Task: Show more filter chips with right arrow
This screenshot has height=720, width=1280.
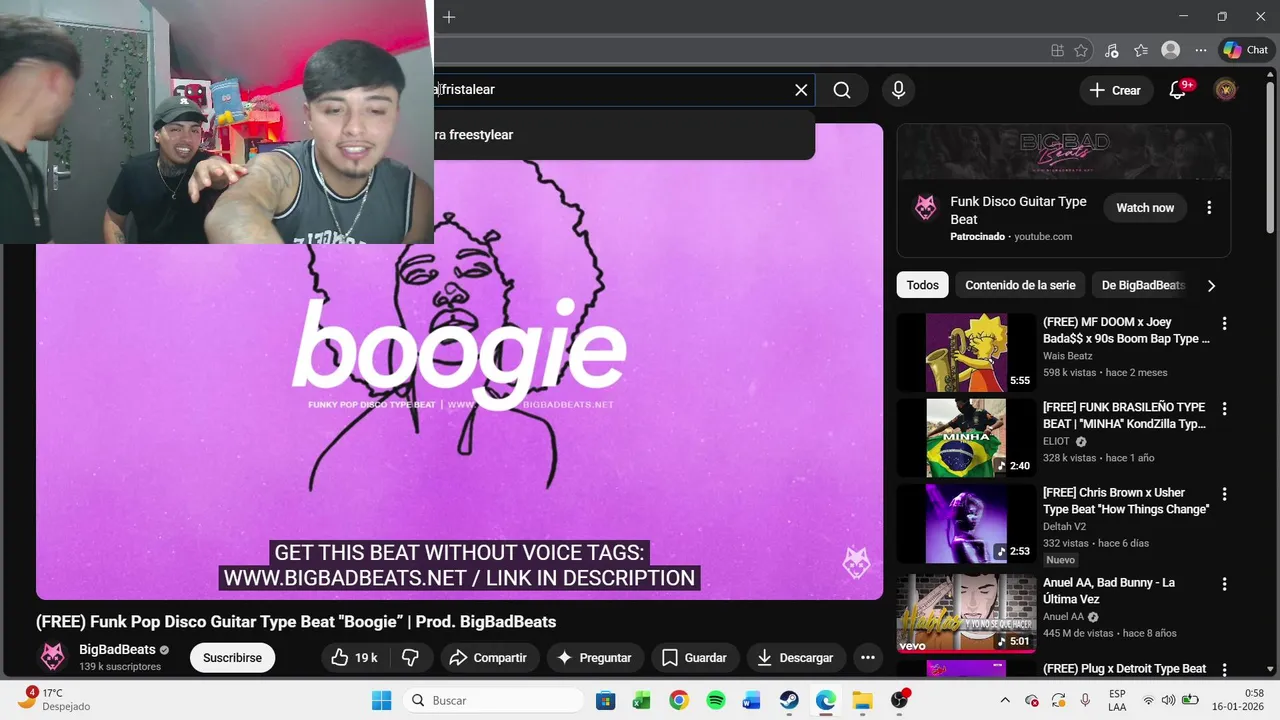Action: pyautogui.click(x=1211, y=285)
